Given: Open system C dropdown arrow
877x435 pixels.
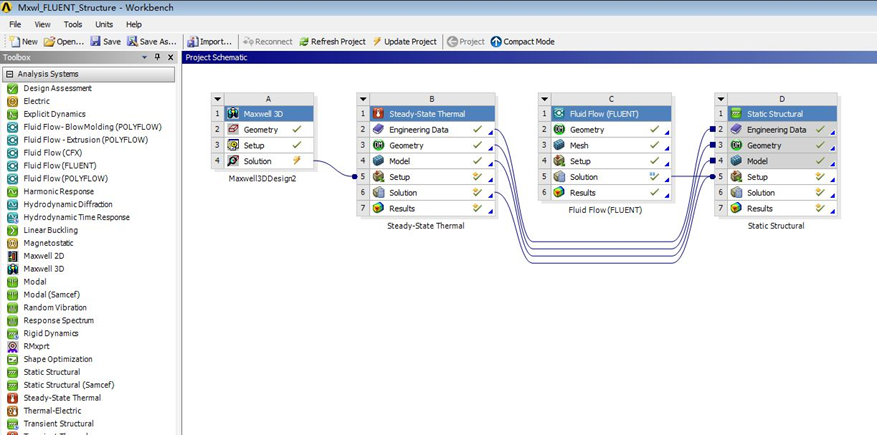Looking at the screenshot, I should (x=544, y=99).
